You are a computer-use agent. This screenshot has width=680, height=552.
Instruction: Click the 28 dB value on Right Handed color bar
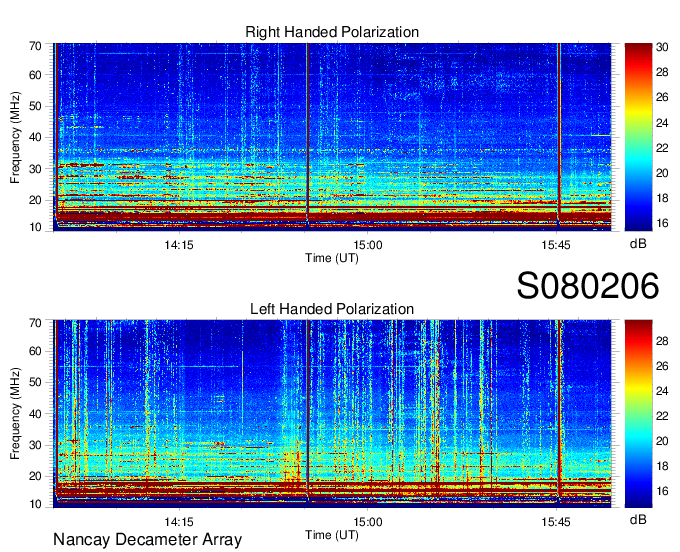663,72
